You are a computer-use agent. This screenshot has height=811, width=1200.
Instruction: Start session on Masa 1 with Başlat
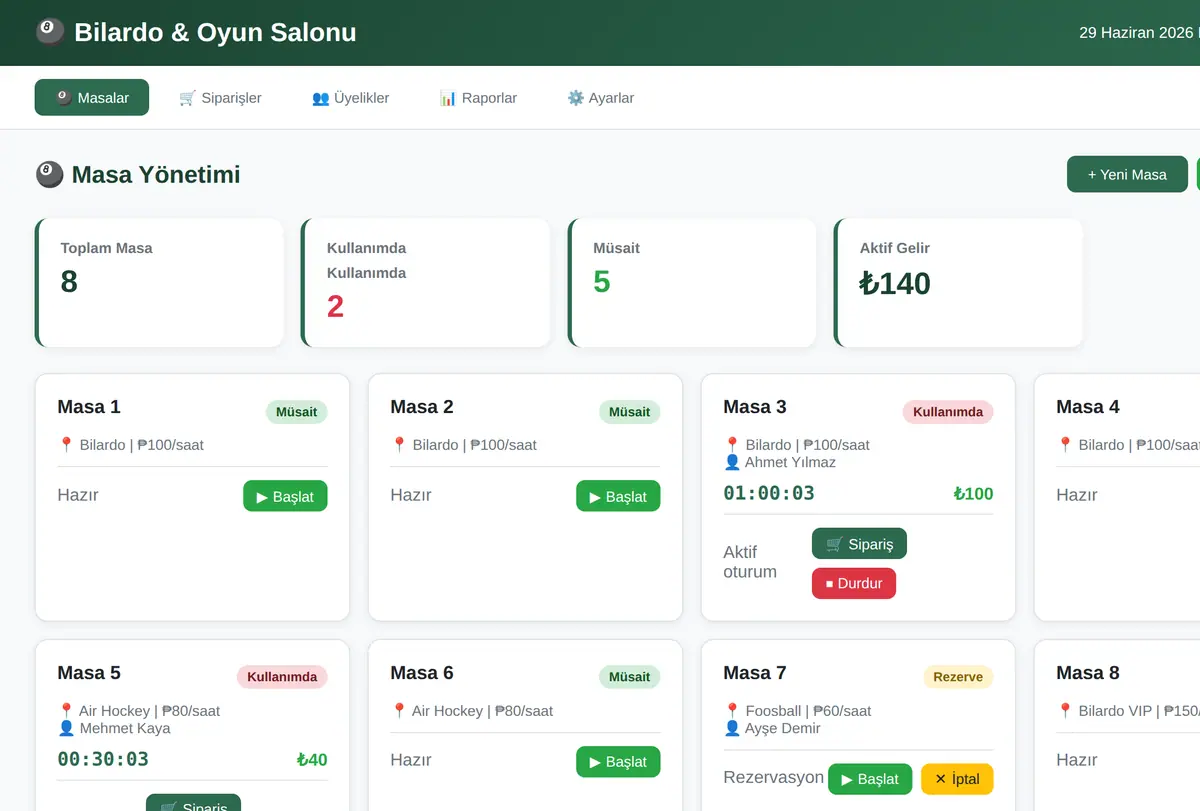pos(285,496)
